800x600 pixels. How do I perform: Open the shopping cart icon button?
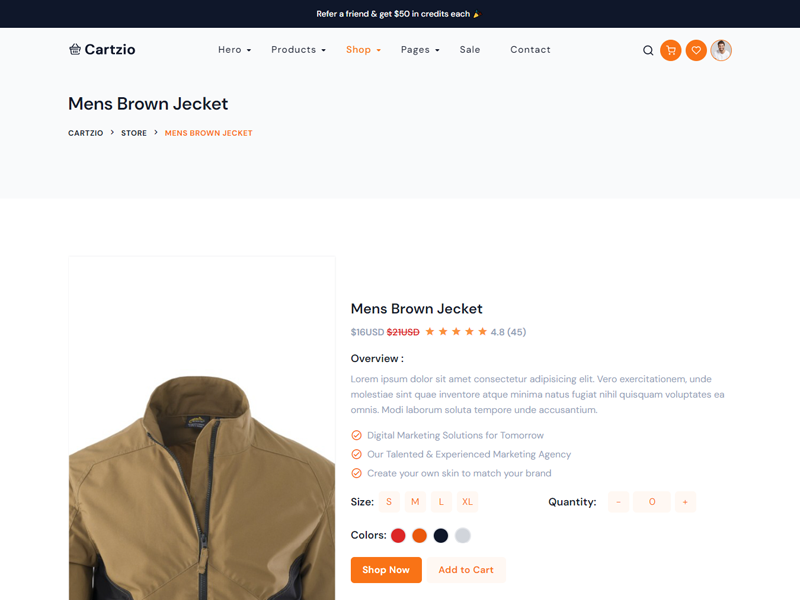tap(671, 50)
